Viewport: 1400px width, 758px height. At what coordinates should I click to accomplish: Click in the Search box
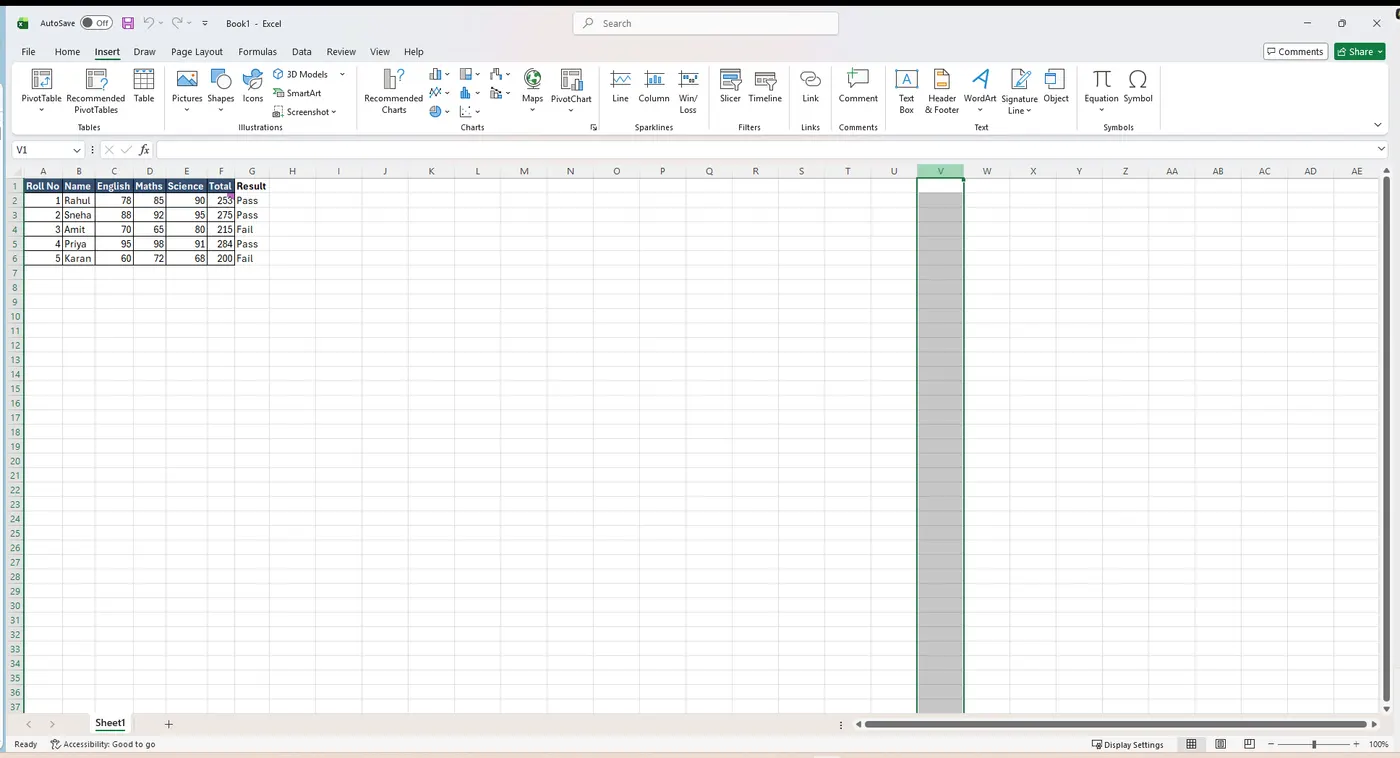tap(706, 23)
